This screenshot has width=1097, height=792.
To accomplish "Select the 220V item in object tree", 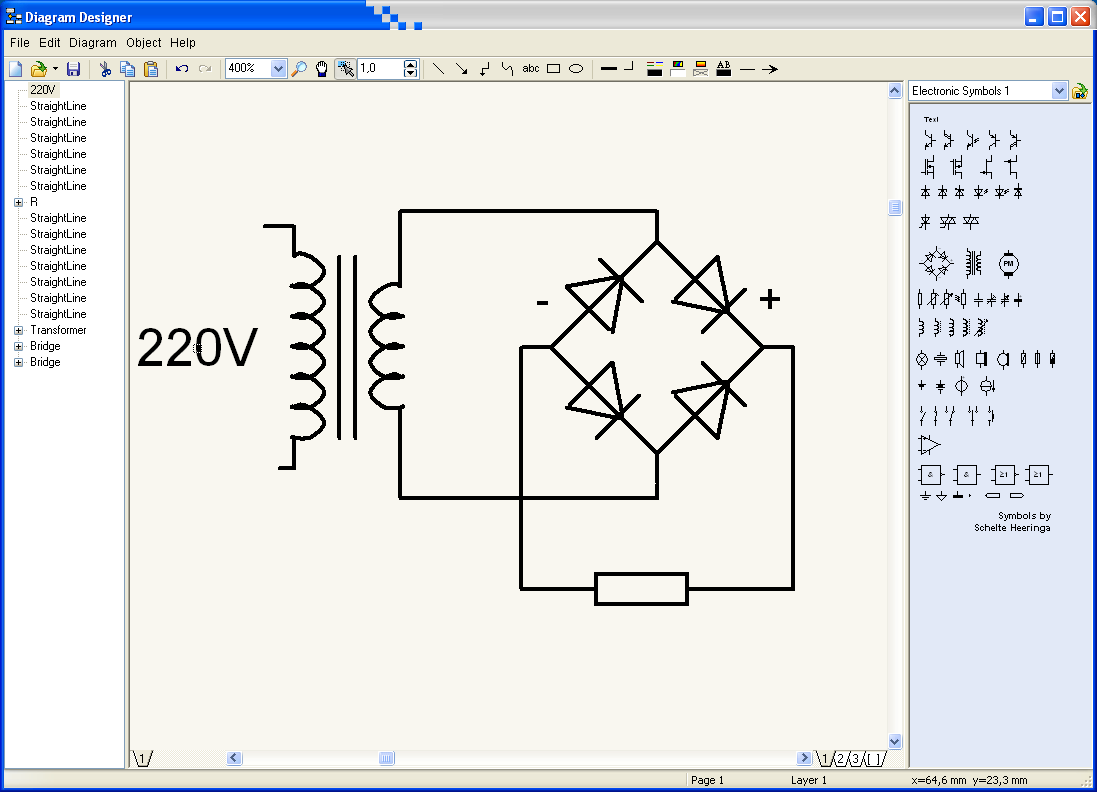I will click(42, 90).
